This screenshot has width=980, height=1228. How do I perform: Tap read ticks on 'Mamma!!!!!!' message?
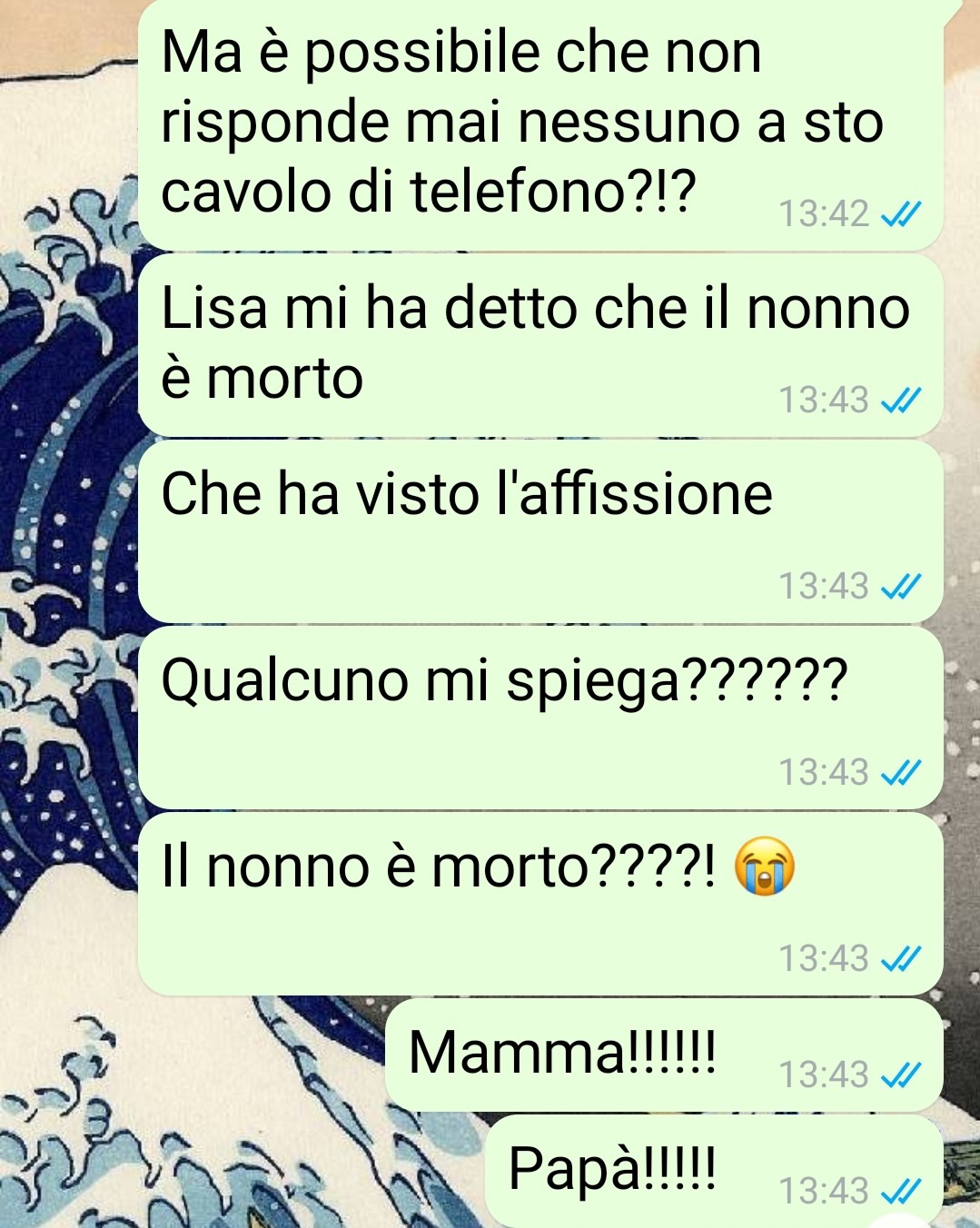click(x=902, y=1075)
